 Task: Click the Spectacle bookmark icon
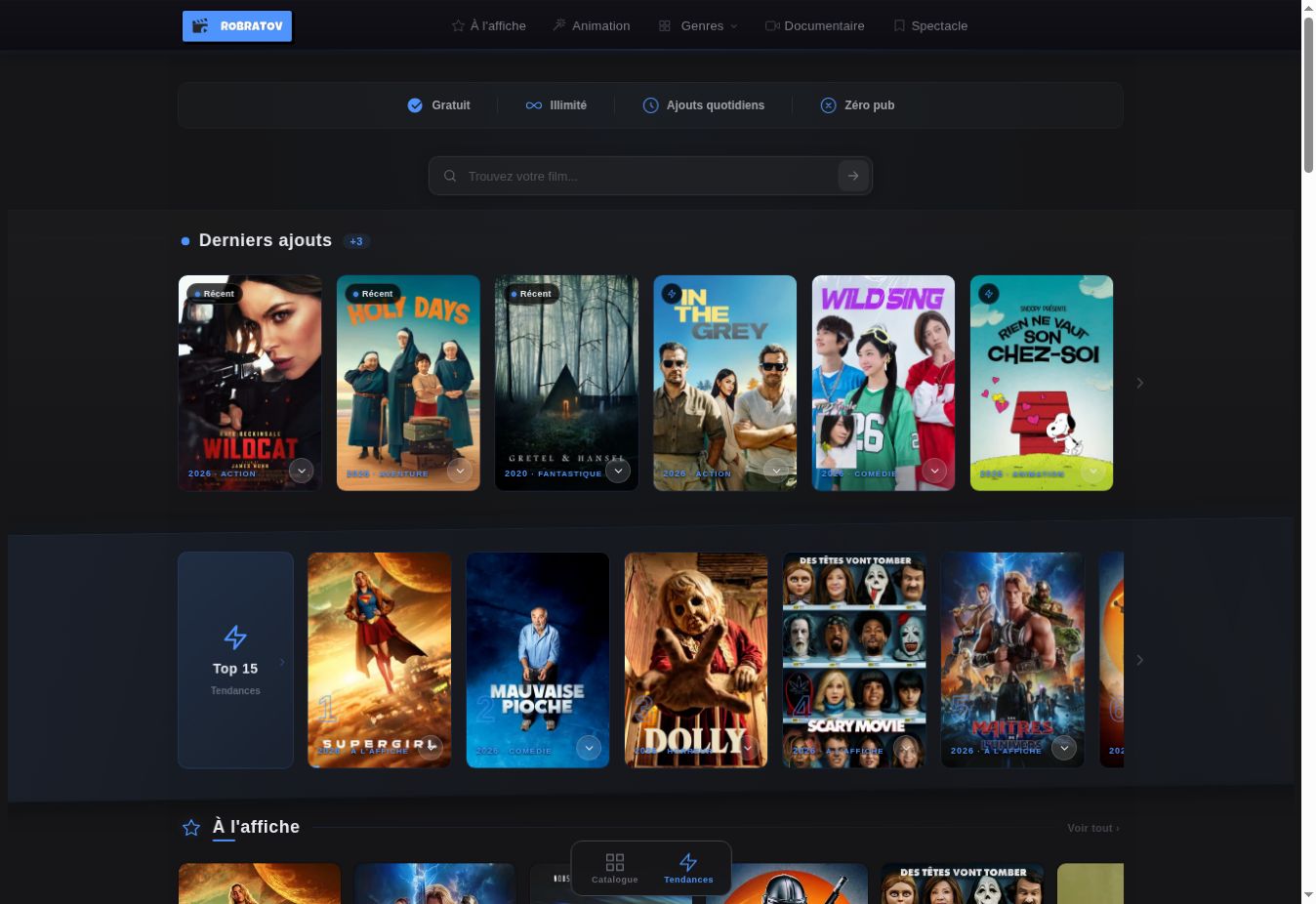coord(899,25)
